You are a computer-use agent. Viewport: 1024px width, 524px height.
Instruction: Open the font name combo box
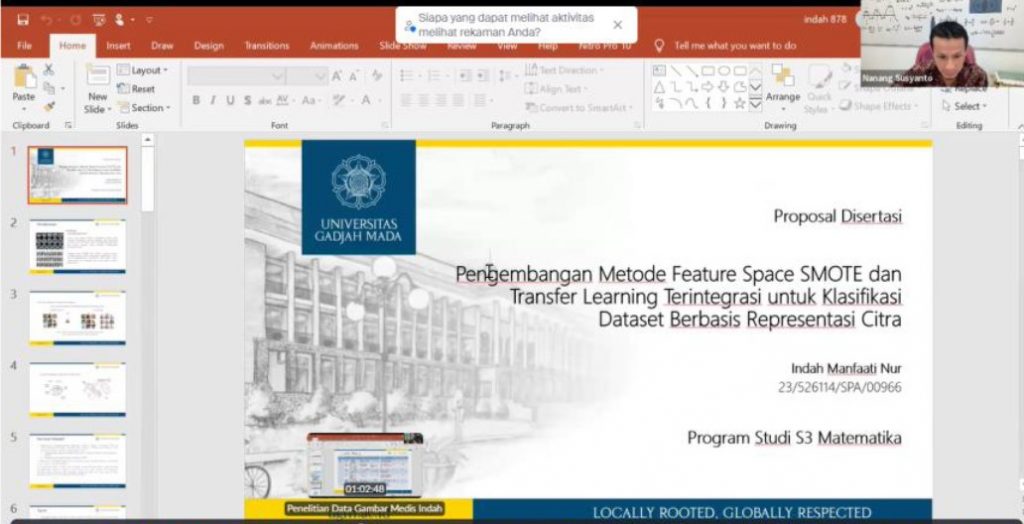click(x=236, y=76)
